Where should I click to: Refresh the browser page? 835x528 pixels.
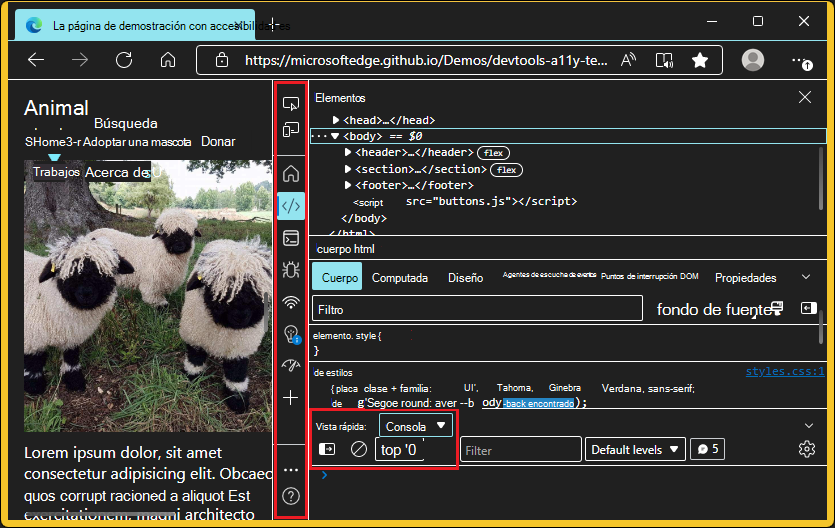point(124,60)
